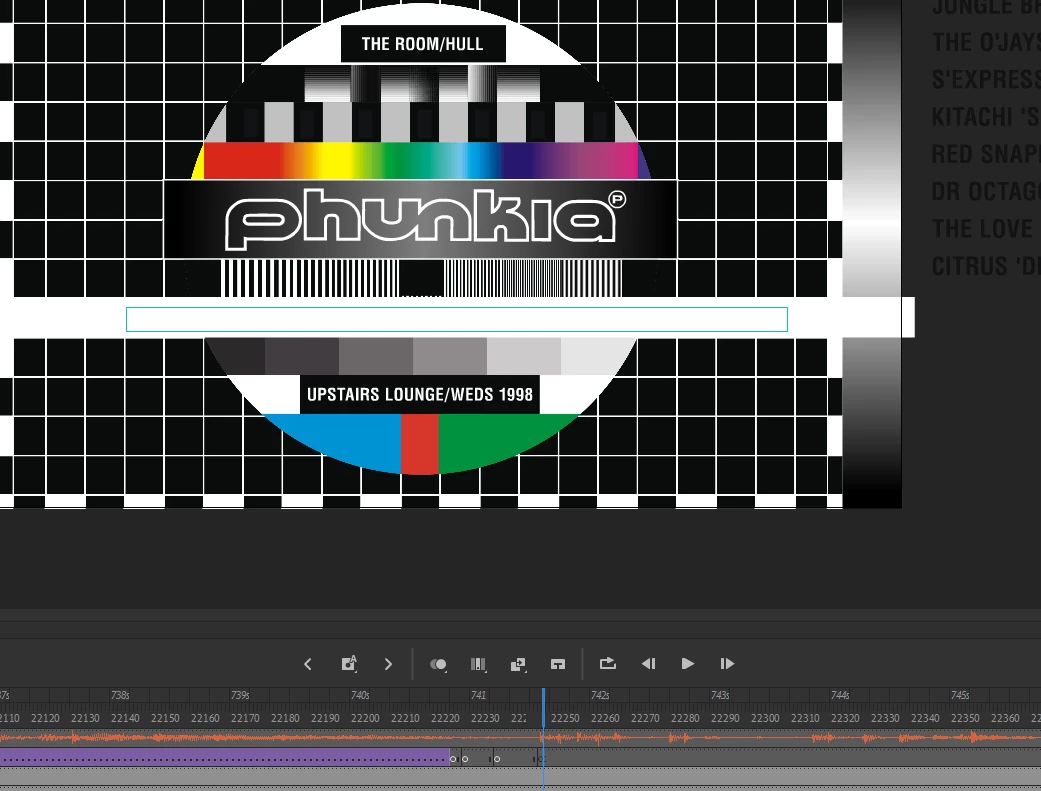
Task: Click the 738s time marker
Action: (x=120, y=695)
